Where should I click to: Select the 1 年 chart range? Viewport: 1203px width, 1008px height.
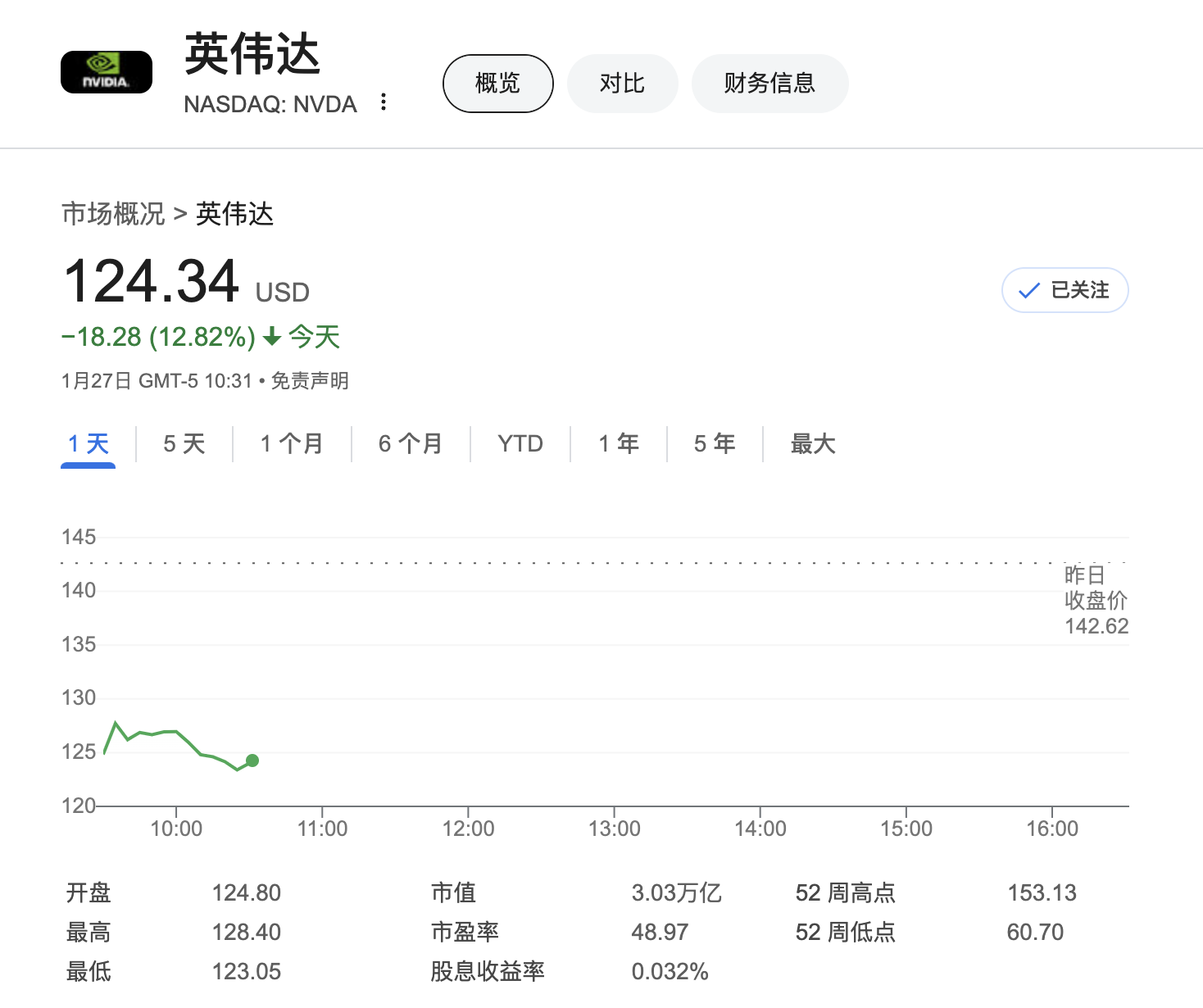(619, 444)
